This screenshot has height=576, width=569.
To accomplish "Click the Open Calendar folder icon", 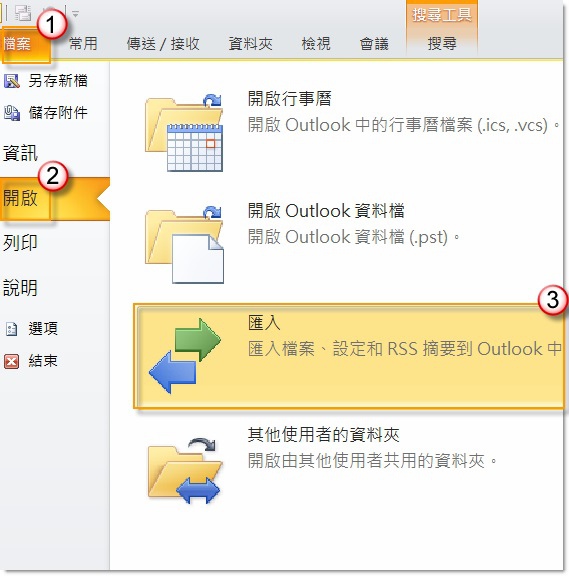I will pyautogui.click(x=184, y=132).
